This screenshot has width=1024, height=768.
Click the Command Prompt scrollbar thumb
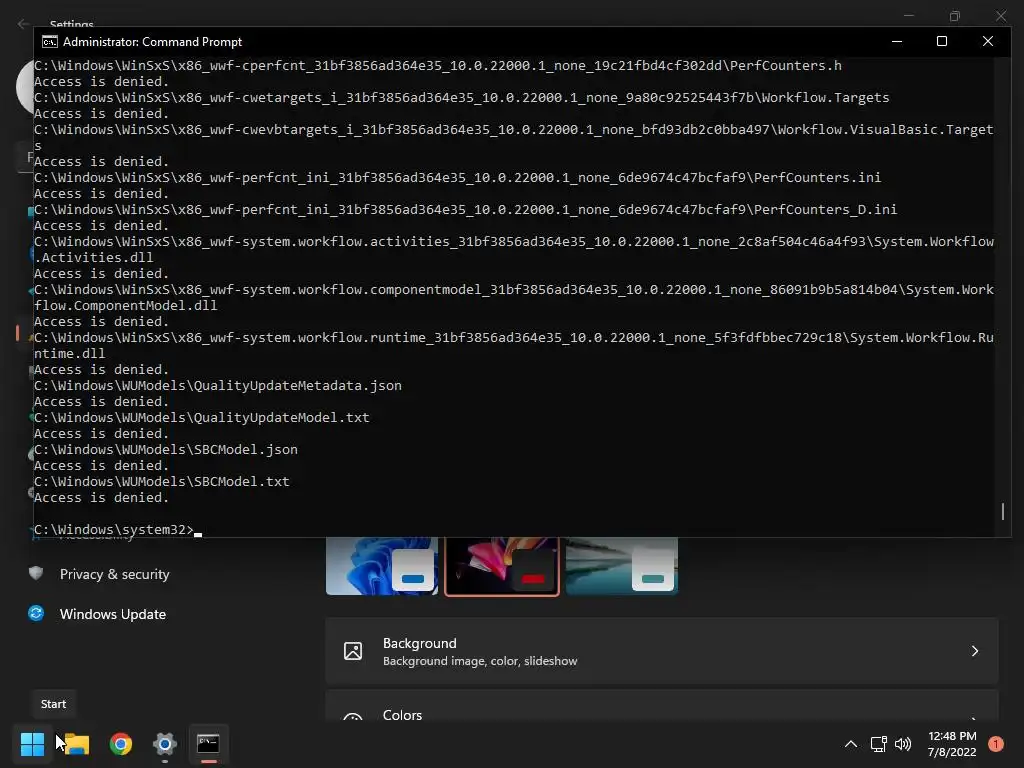pos(1003,511)
